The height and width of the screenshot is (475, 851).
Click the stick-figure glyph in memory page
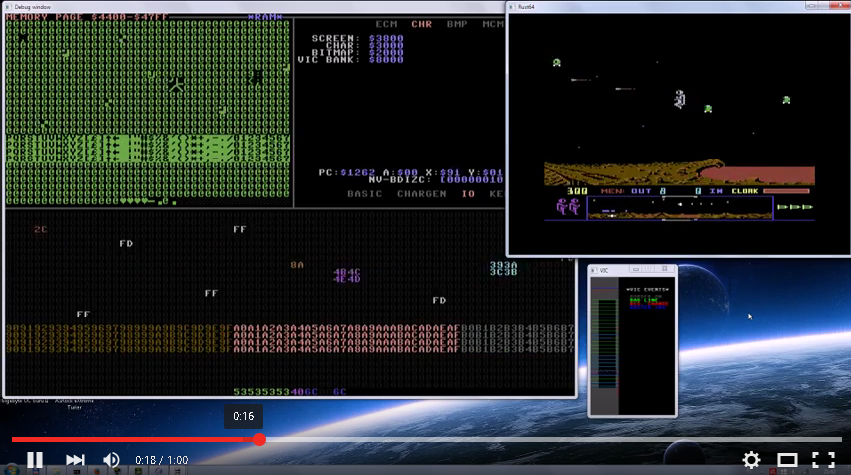[176, 85]
